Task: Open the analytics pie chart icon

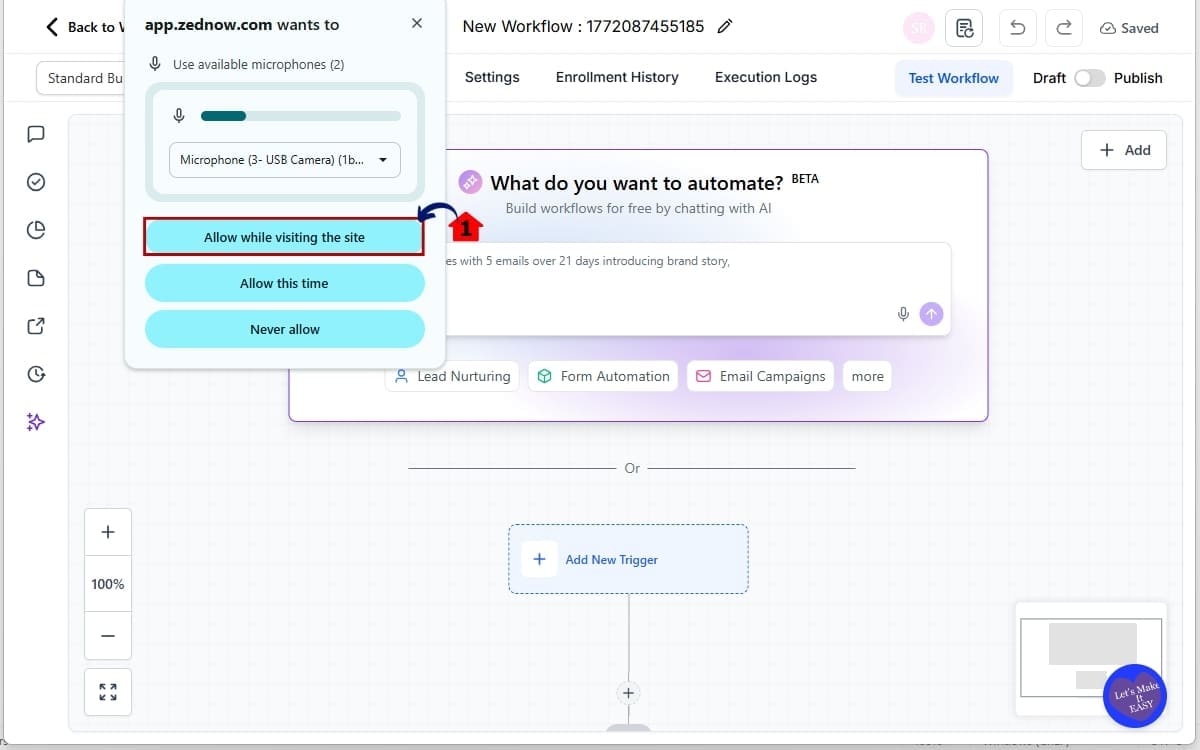Action: coord(36,229)
